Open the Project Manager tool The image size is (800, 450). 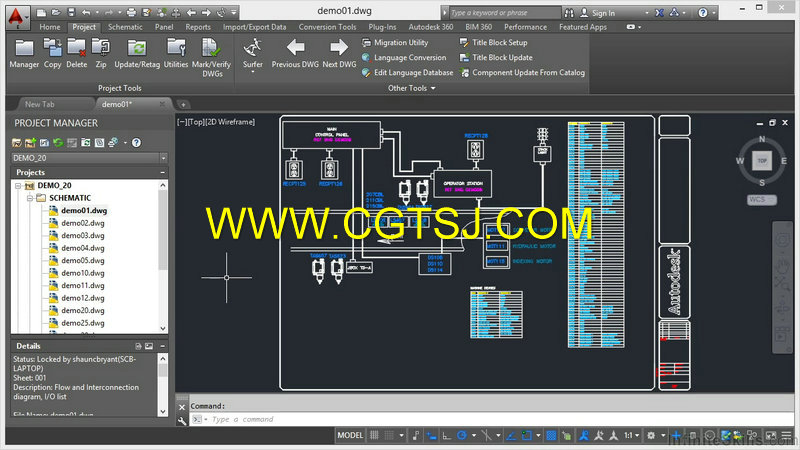(24, 53)
